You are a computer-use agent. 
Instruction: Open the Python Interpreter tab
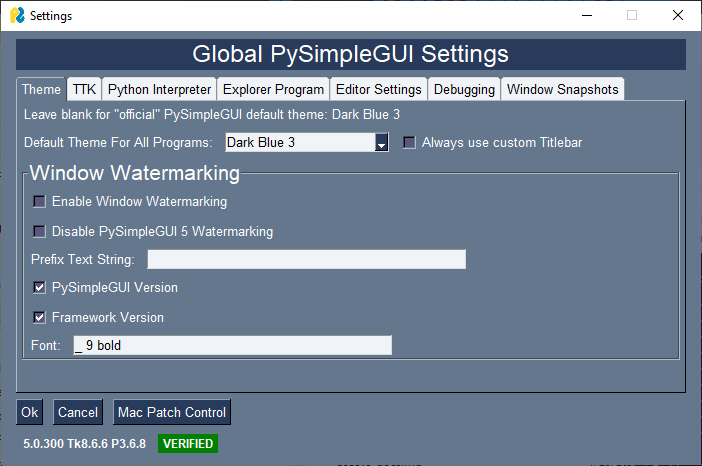click(x=159, y=89)
